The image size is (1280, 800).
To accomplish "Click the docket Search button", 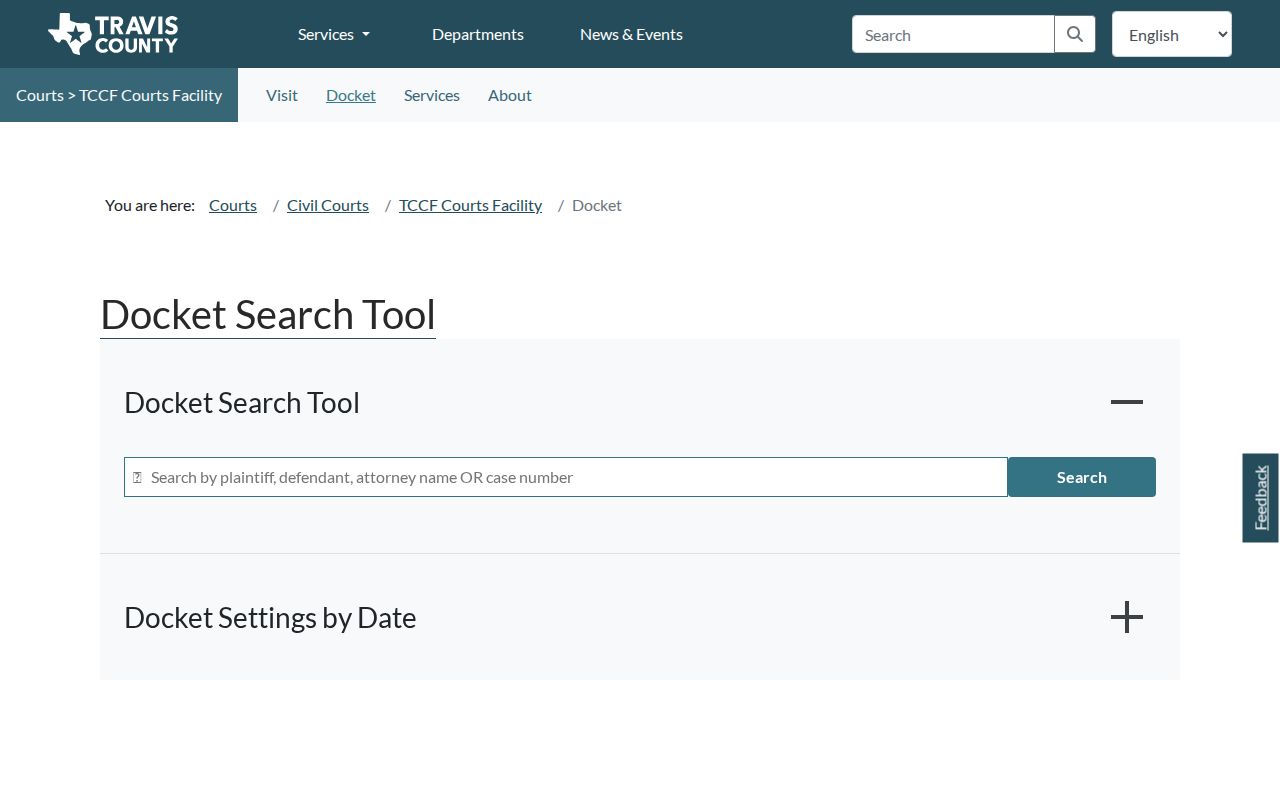I will point(1082,477).
